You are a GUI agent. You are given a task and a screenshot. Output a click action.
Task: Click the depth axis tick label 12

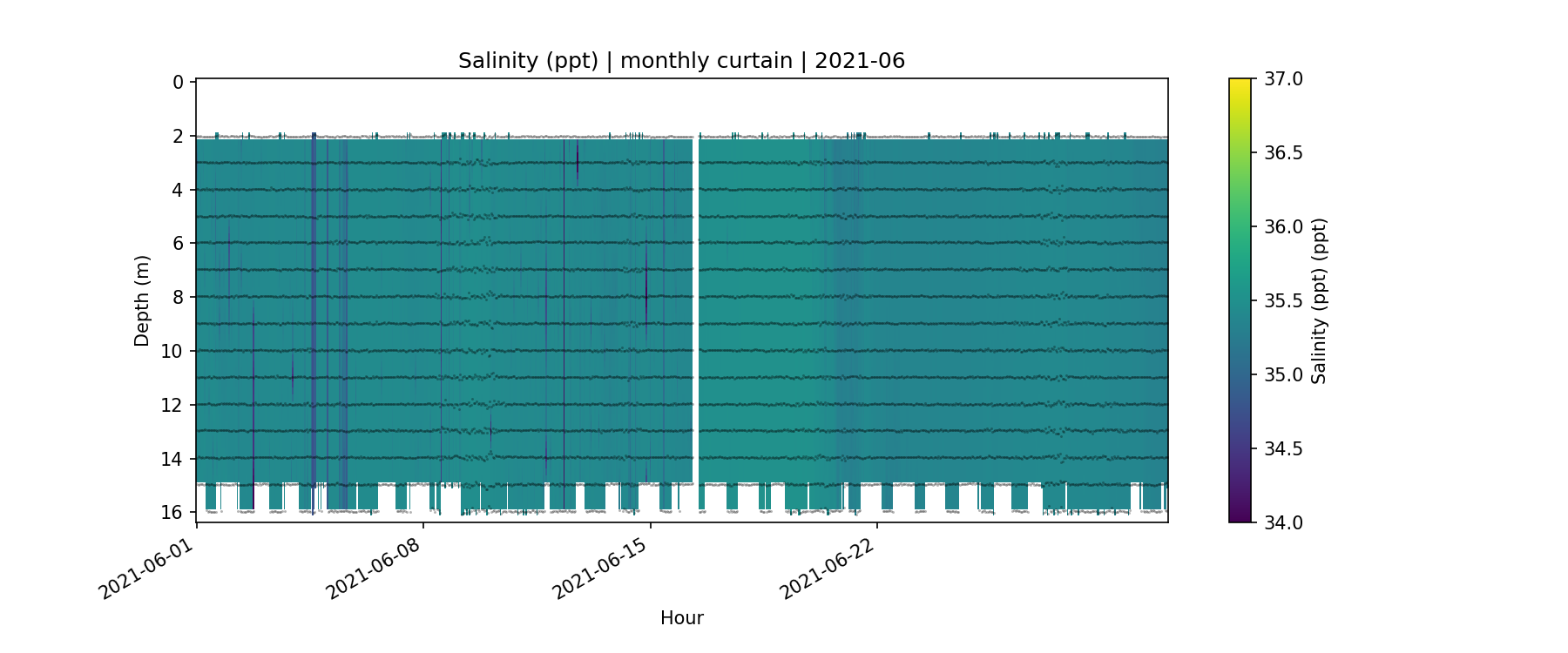coord(172,405)
